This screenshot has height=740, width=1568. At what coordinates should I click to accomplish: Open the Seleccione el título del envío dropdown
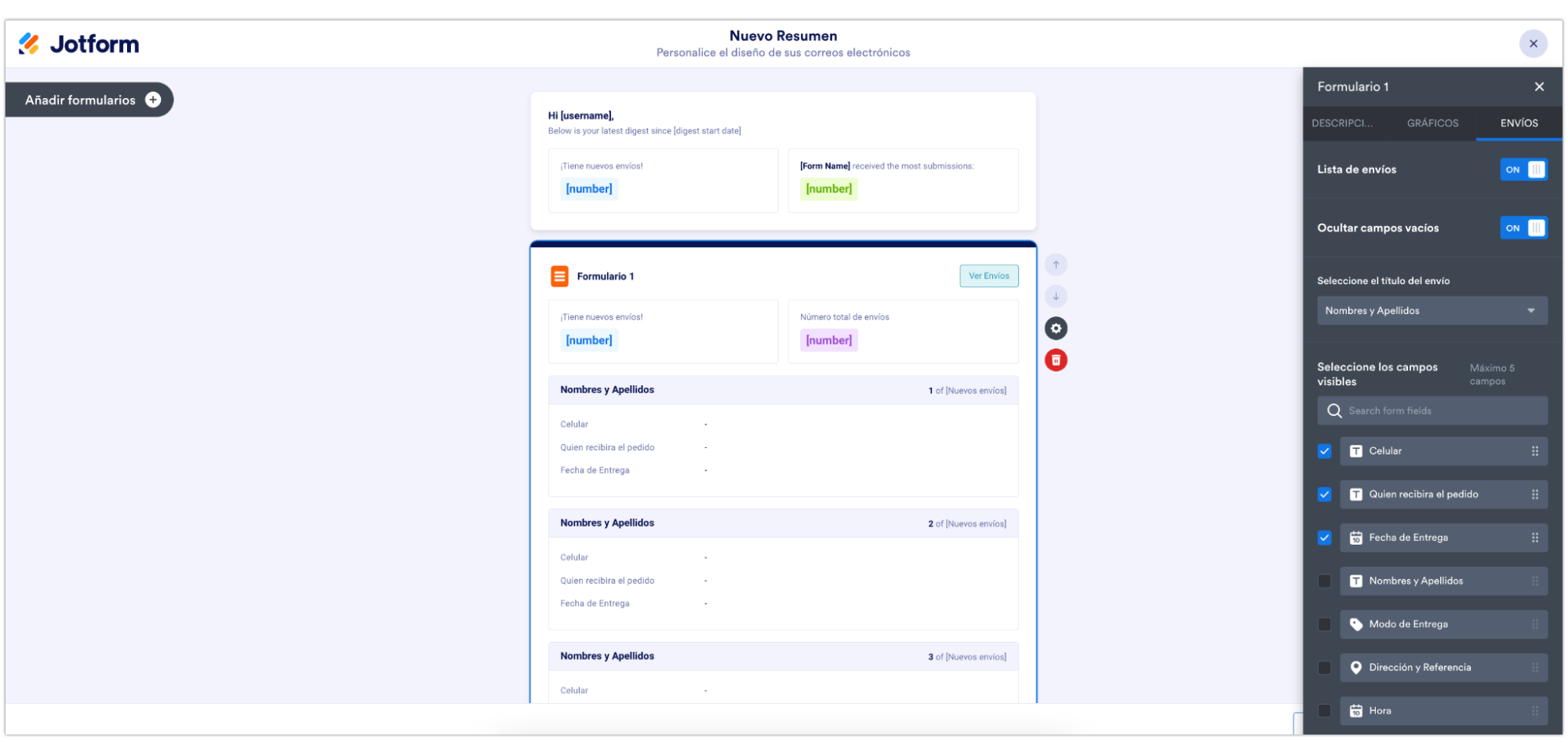tap(1432, 311)
